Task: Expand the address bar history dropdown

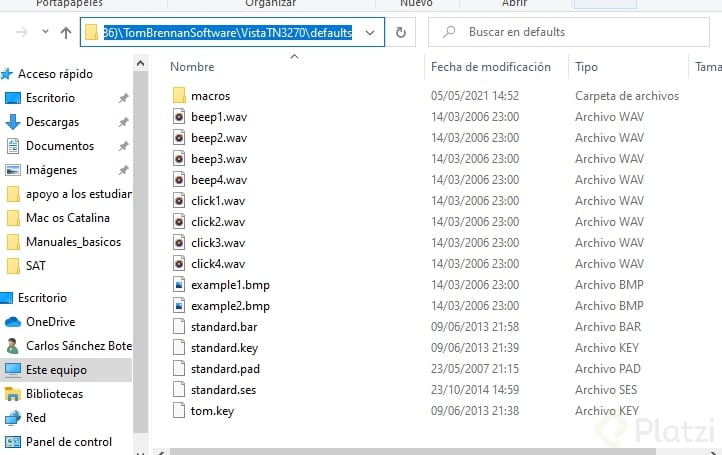Action: pos(370,33)
